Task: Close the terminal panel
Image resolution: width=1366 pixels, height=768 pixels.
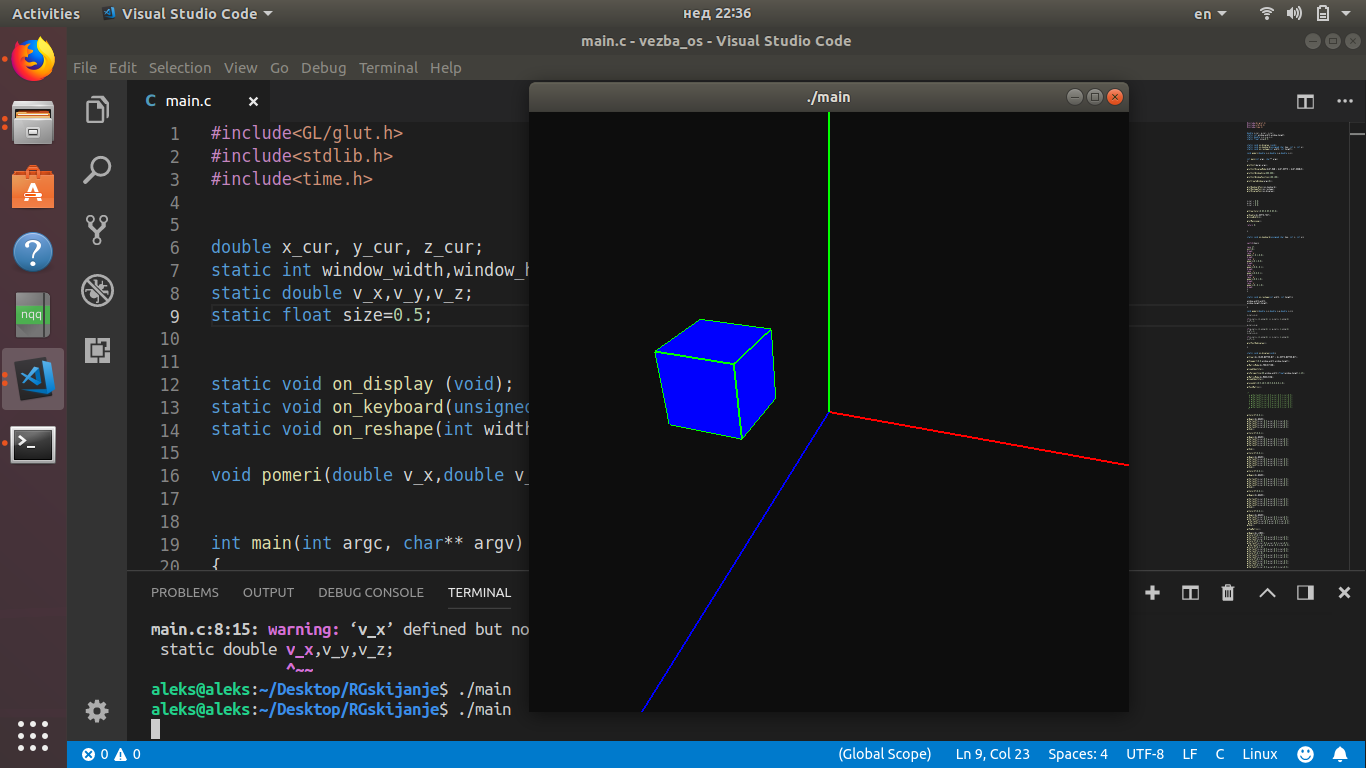Action: [x=1344, y=593]
